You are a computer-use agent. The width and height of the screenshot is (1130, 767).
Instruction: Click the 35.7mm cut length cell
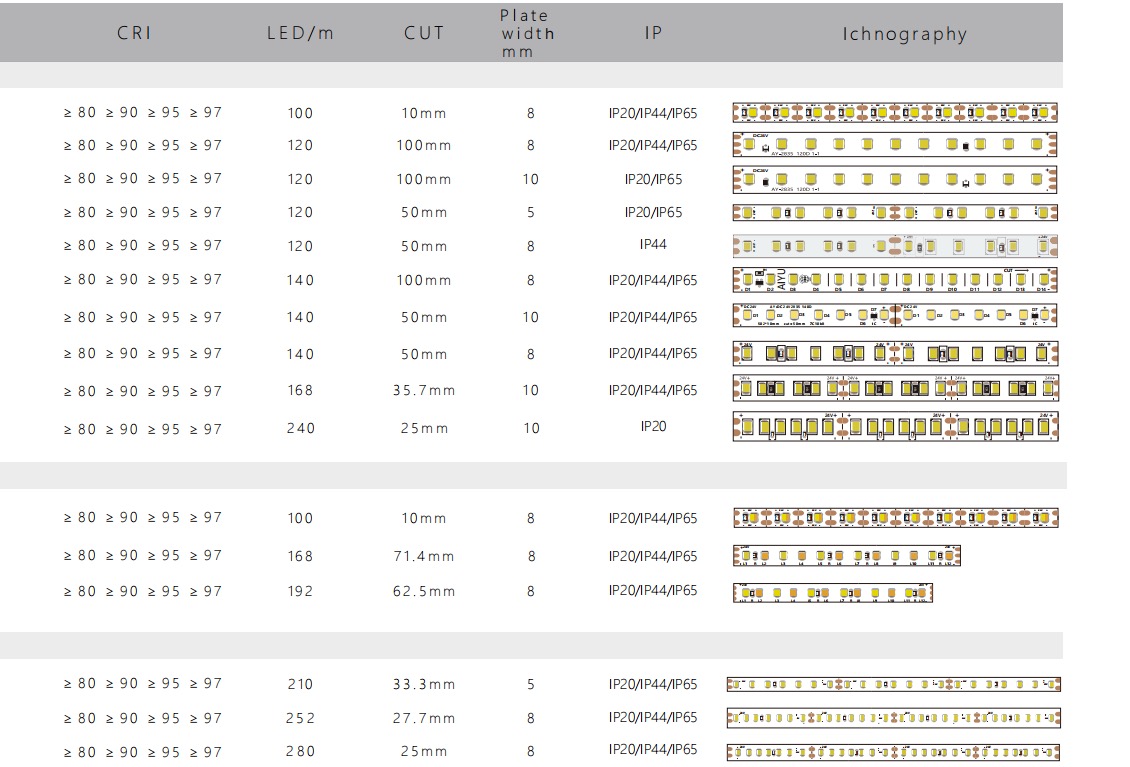[x=424, y=391]
